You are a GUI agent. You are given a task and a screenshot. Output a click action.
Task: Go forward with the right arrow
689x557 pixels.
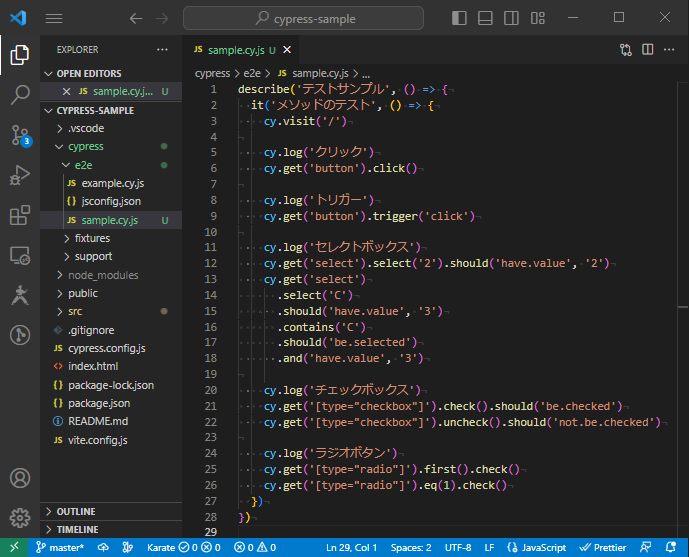[162, 18]
